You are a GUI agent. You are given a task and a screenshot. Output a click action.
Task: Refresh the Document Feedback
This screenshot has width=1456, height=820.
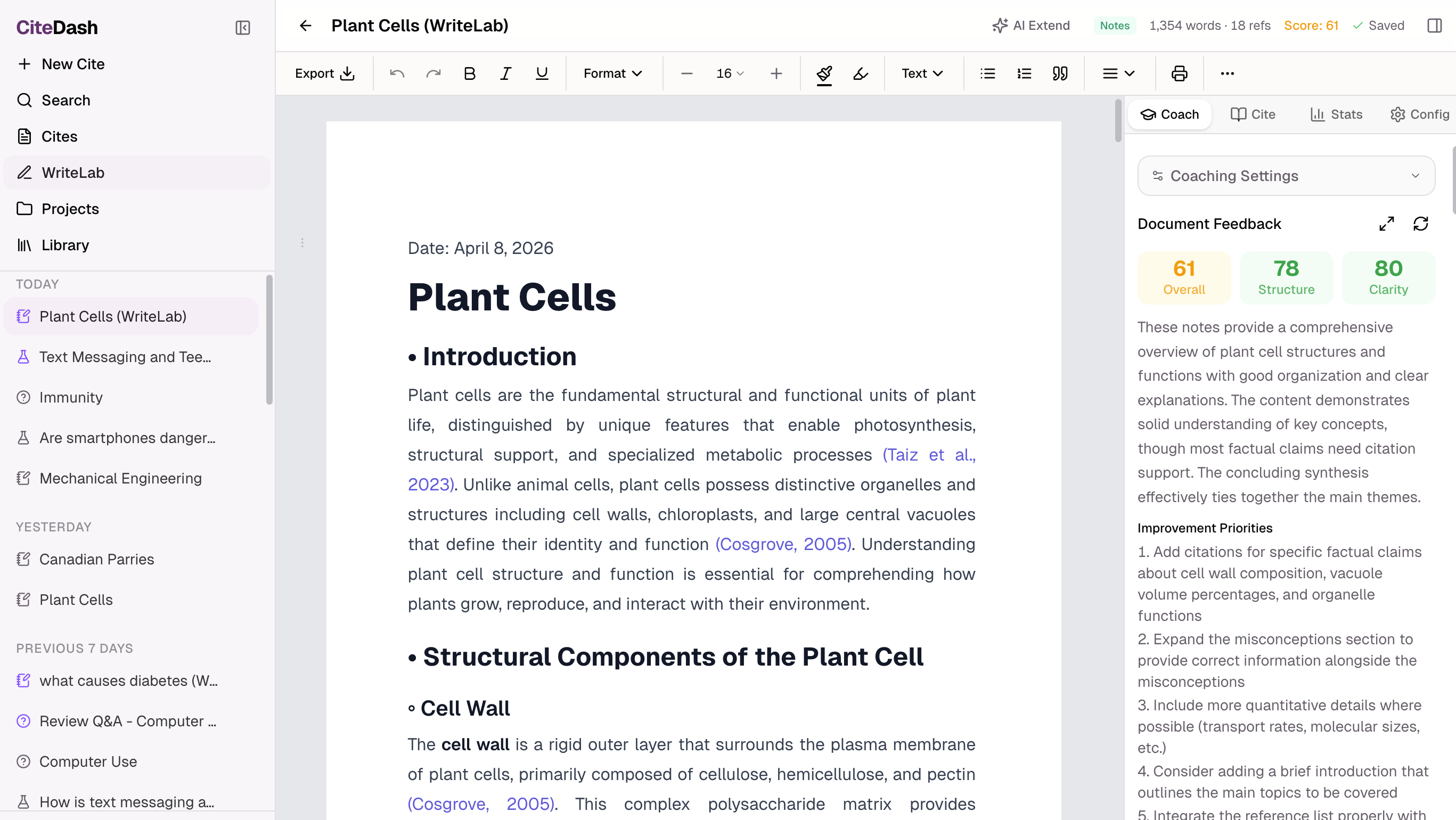coord(1420,224)
